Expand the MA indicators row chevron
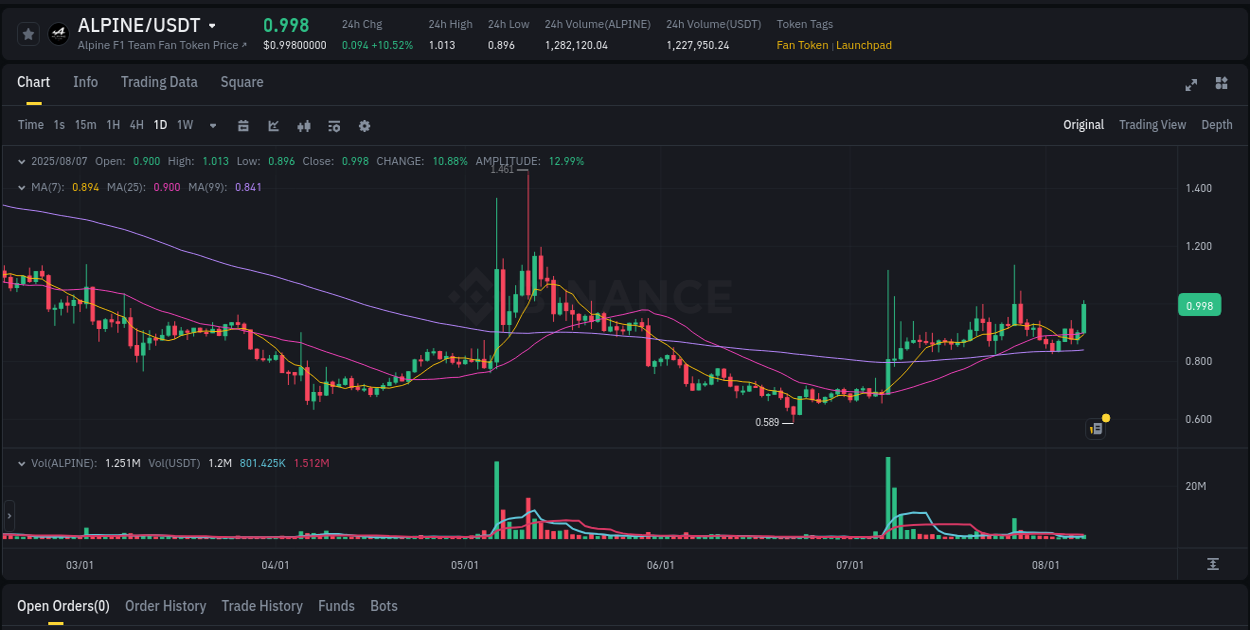Screen dimensions: 1250x630 coord(22,187)
